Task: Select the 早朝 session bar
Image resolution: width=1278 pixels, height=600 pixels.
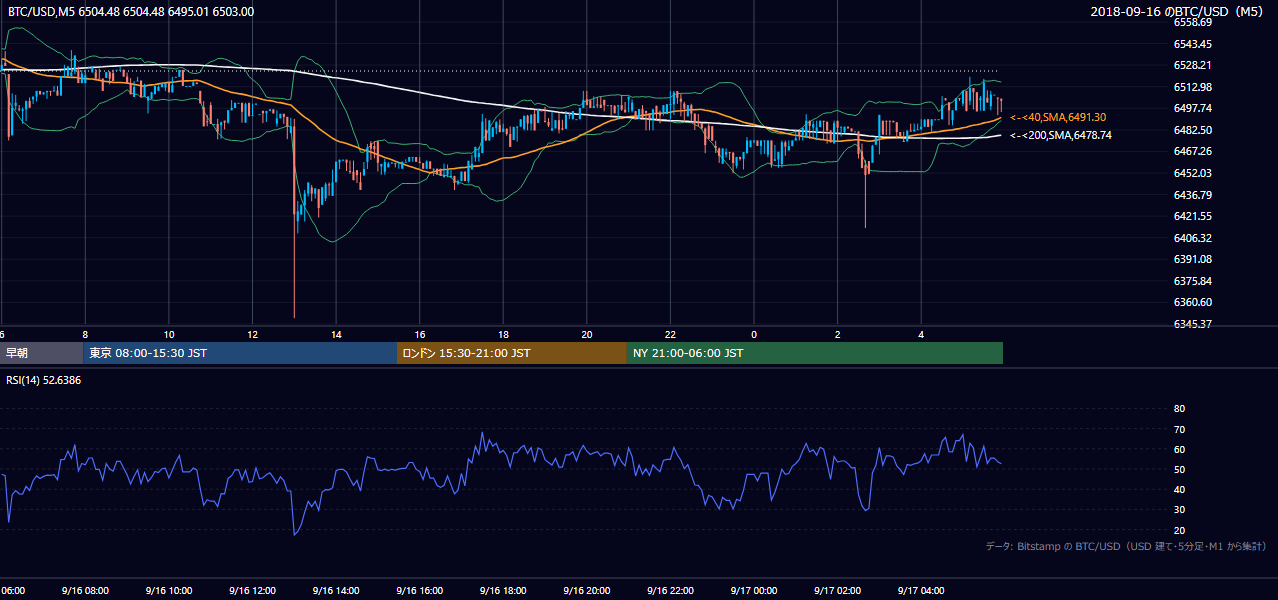Action: click(41, 353)
